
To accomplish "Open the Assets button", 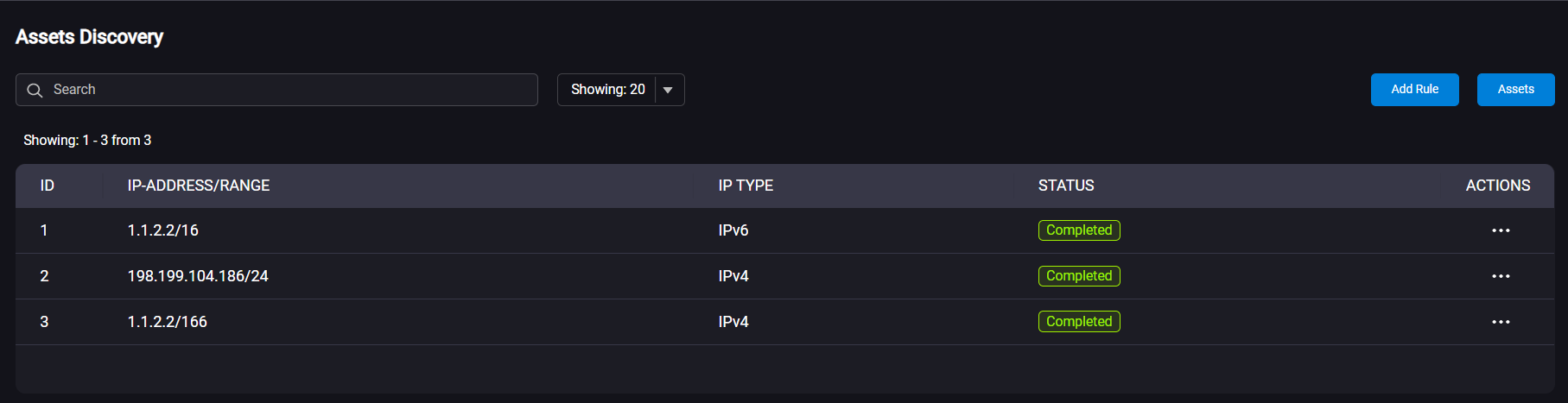I will (x=1515, y=90).
